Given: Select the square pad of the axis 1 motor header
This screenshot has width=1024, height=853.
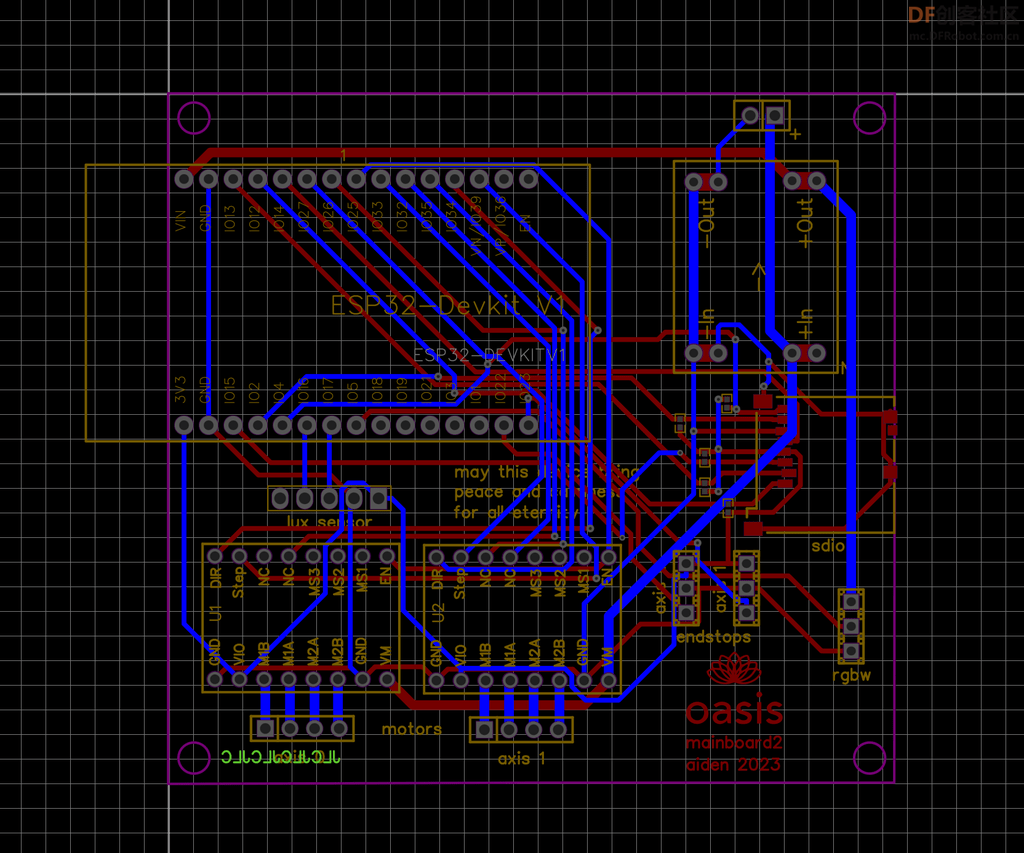Looking at the screenshot, I should [484, 729].
